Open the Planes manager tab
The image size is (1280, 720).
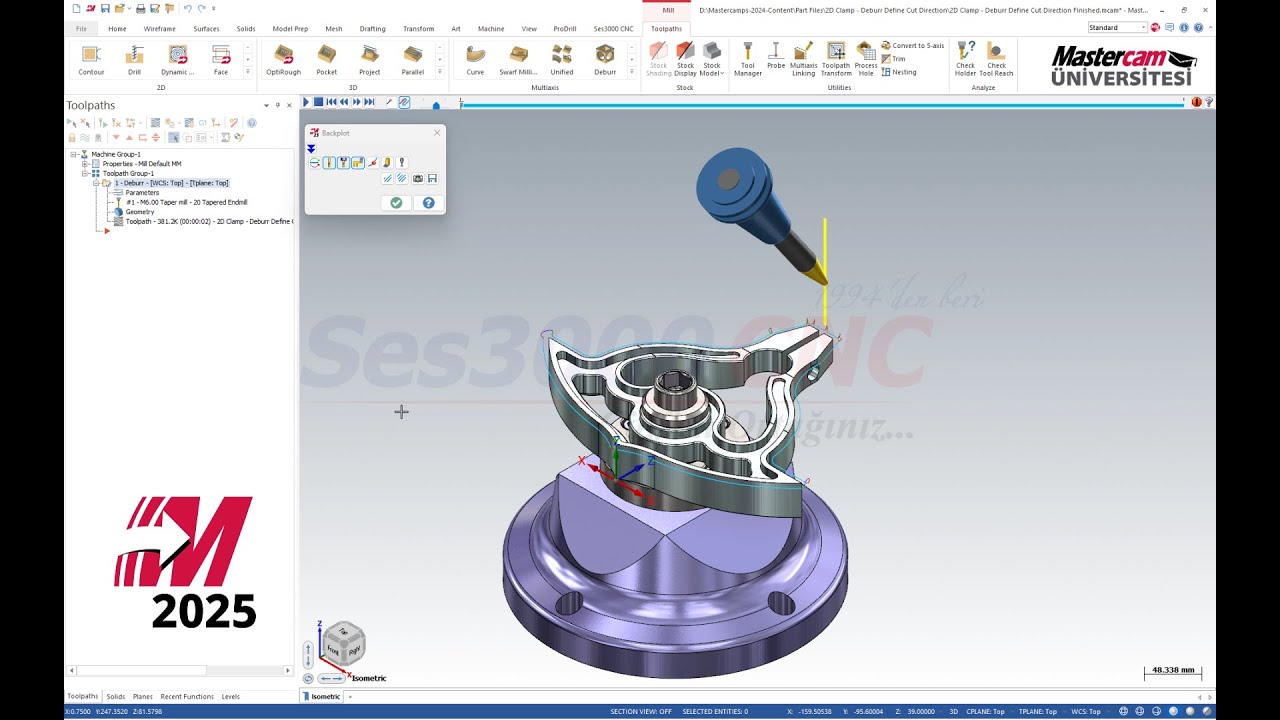[143, 696]
